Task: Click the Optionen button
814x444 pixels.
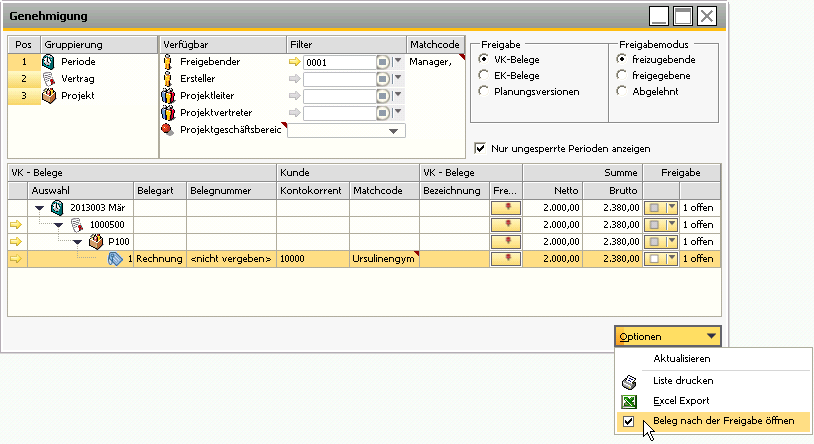Action: [667, 337]
